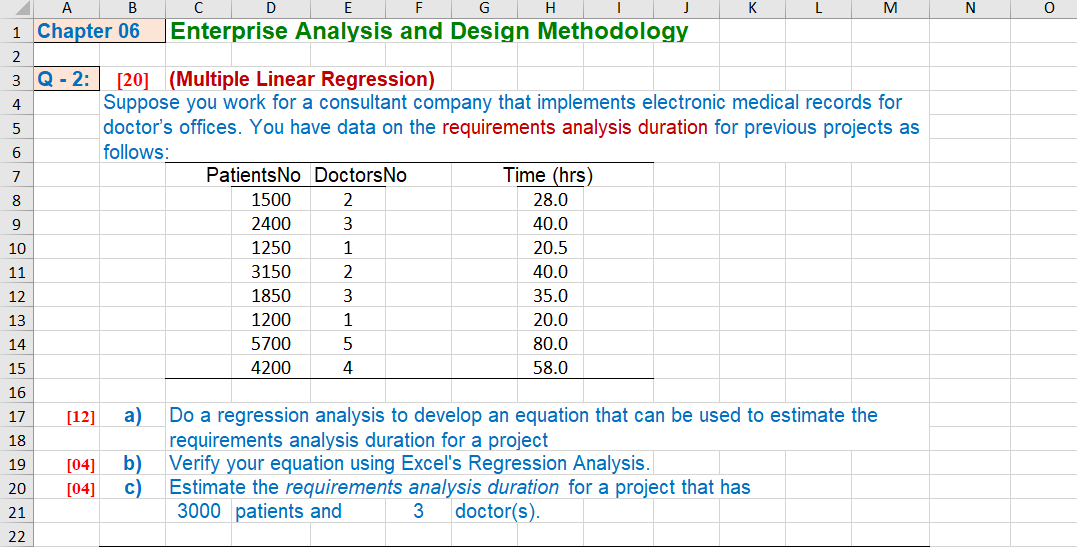Click the 'Do a regression analysis' question text
This screenshot has width=1077, height=547.
[523, 427]
